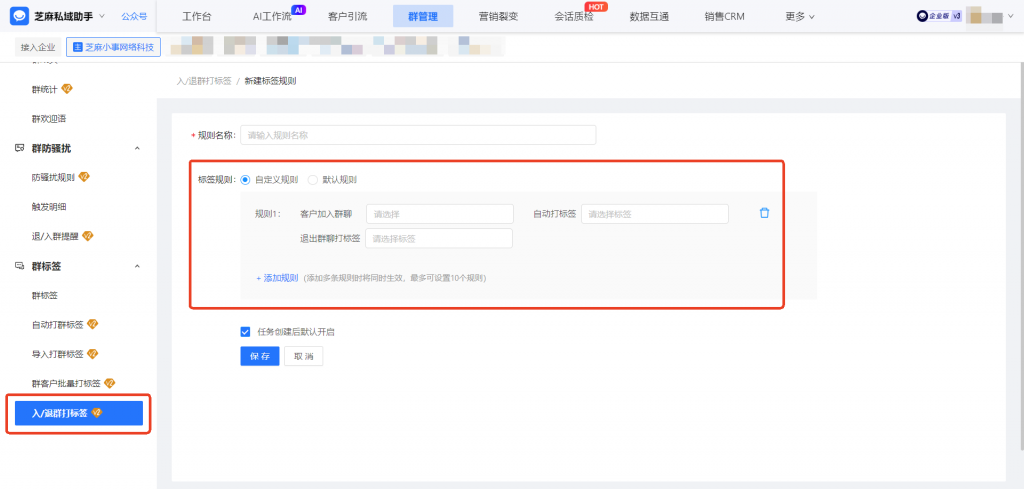Click the 添加规则 link
The width and height of the screenshot is (1024, 489).
click(277, 277)
